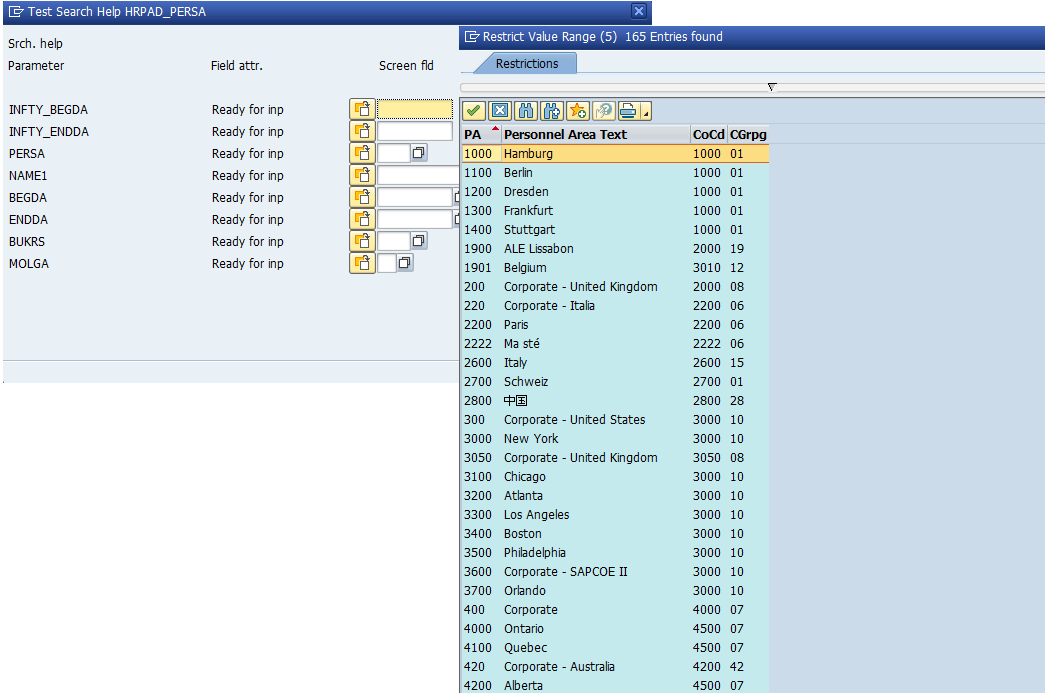
Task: Add to personal value list star icon
Action: [x=578, y=111]
